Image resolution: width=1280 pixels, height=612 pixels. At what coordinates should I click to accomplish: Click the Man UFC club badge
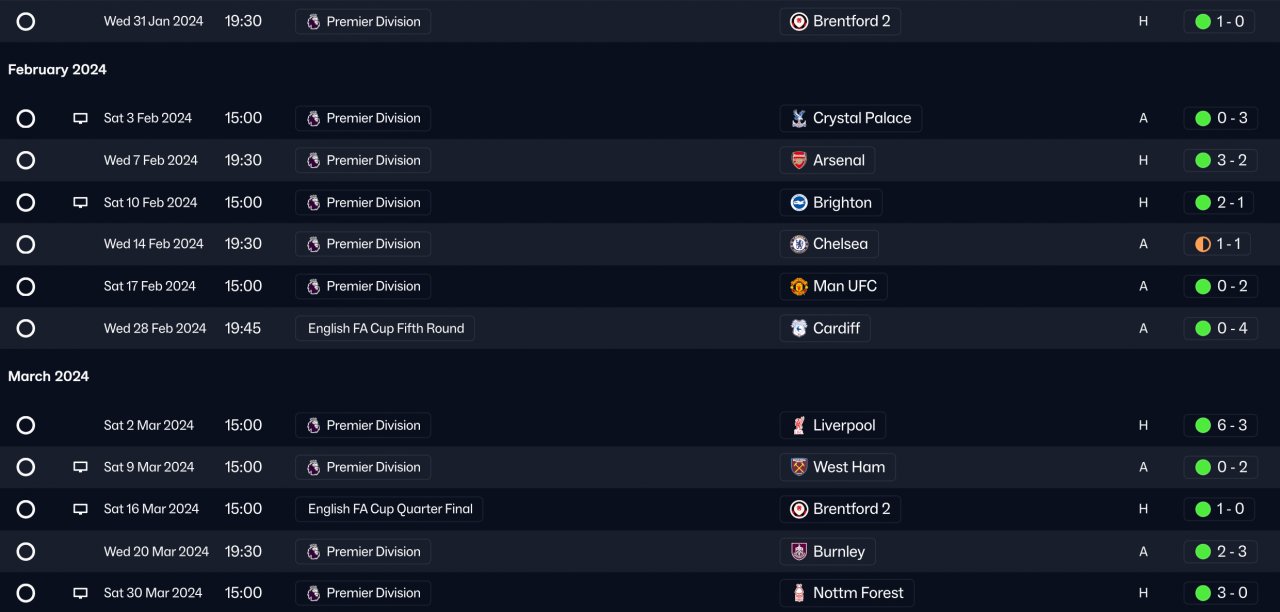[798, 286]
